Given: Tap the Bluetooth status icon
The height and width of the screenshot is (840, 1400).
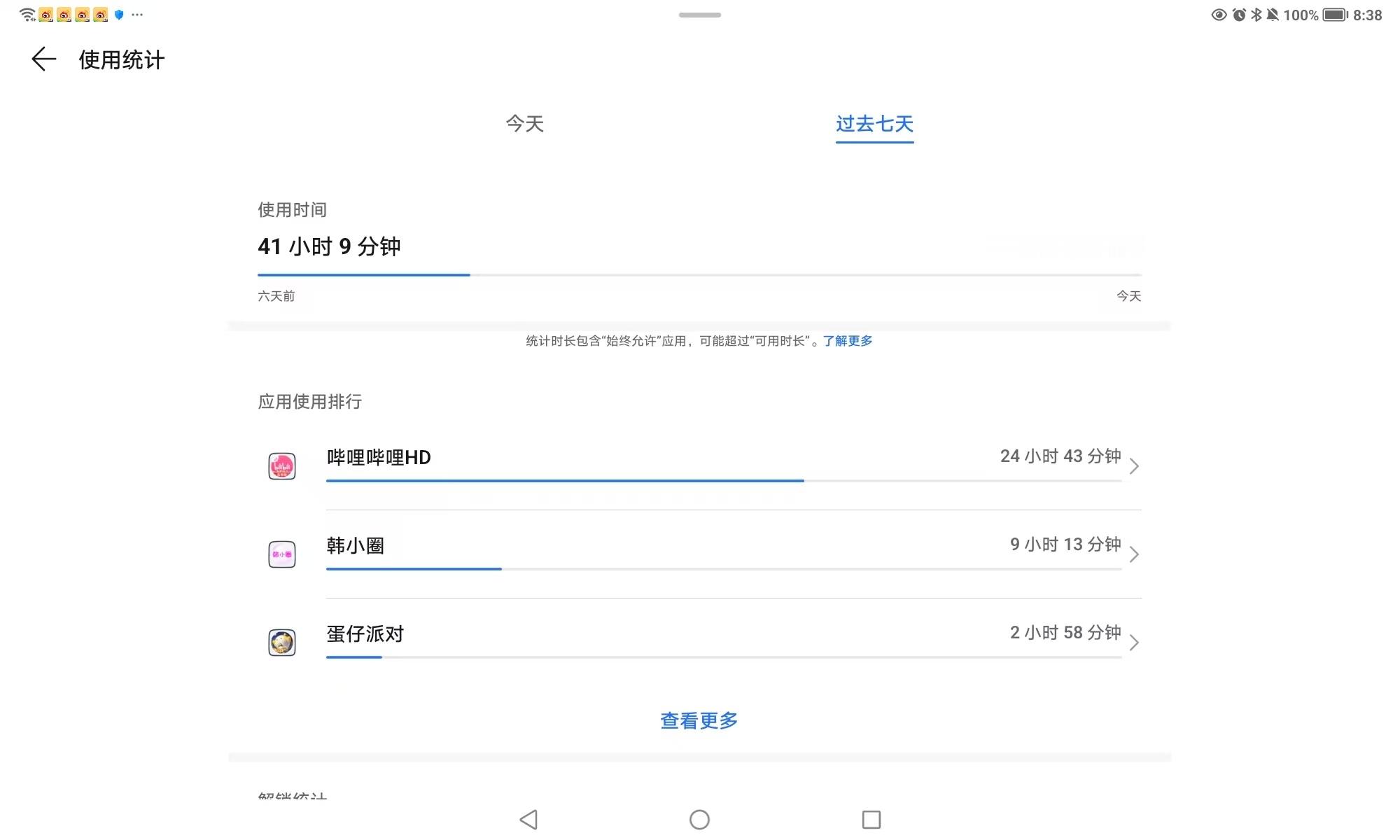Looking at the screenshot, I should coord(1256,15).
